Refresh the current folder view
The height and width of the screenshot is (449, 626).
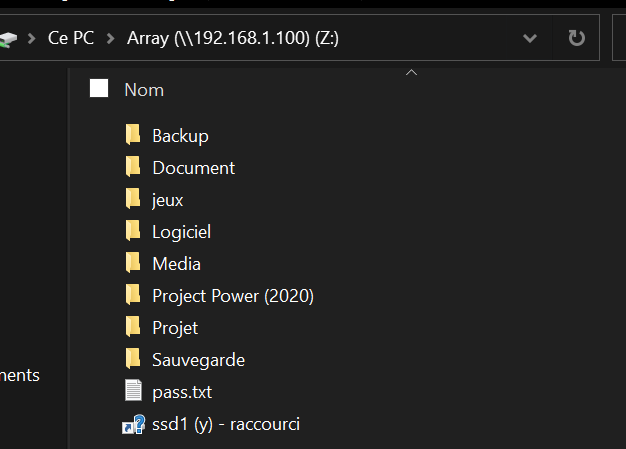pyautogui.click(x=576, y=38)
